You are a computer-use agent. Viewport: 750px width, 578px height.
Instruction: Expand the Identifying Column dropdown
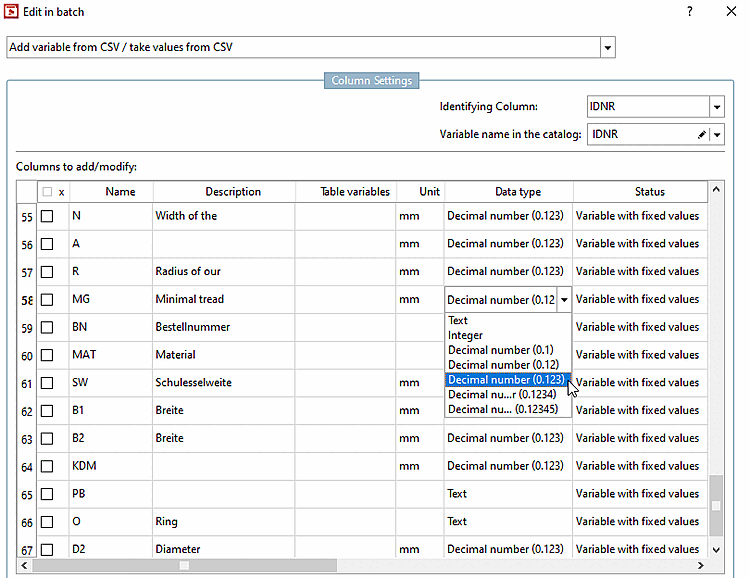pos(716,107)
